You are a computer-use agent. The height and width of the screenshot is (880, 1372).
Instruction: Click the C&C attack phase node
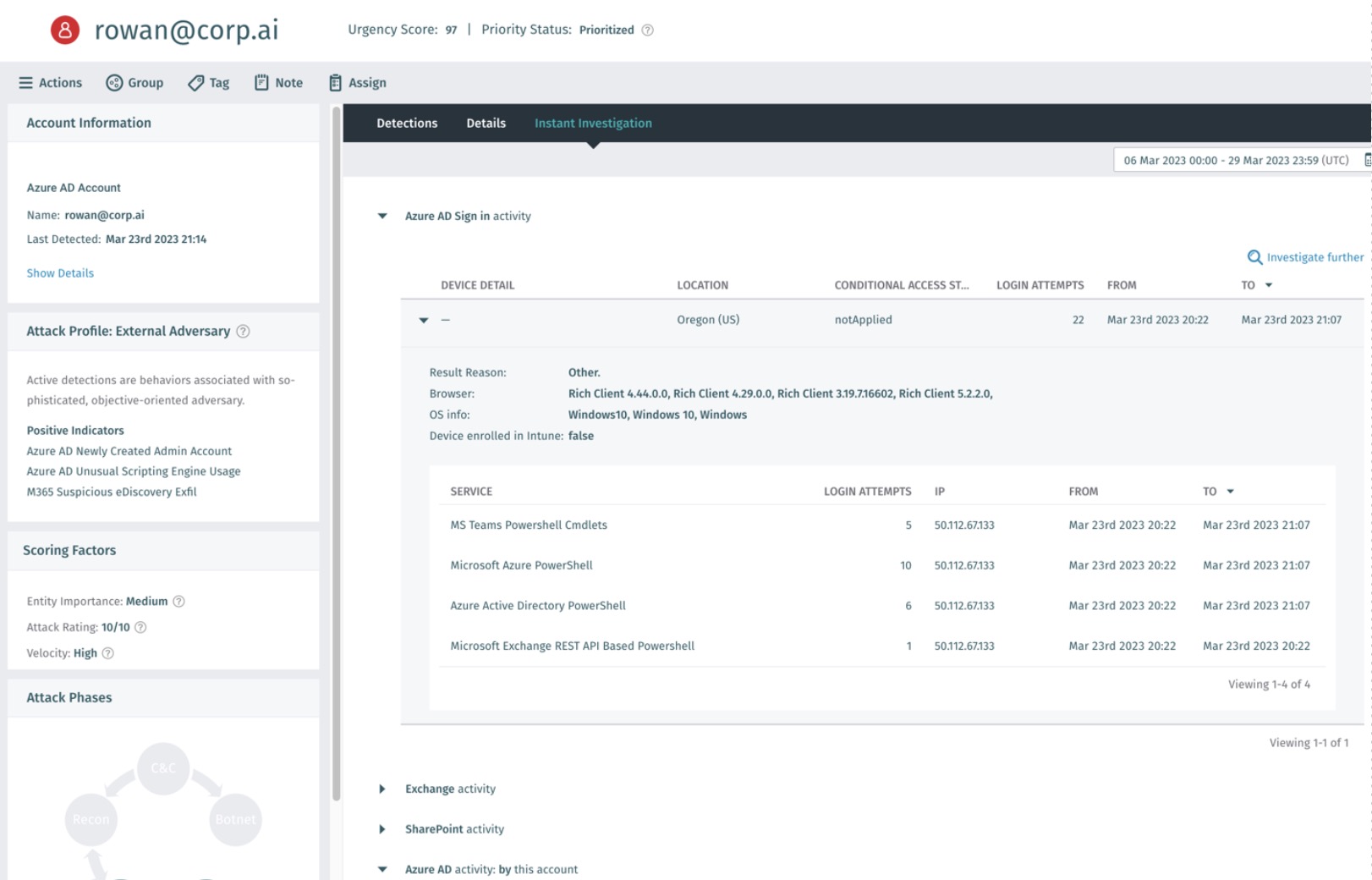(x=163, y=768)
